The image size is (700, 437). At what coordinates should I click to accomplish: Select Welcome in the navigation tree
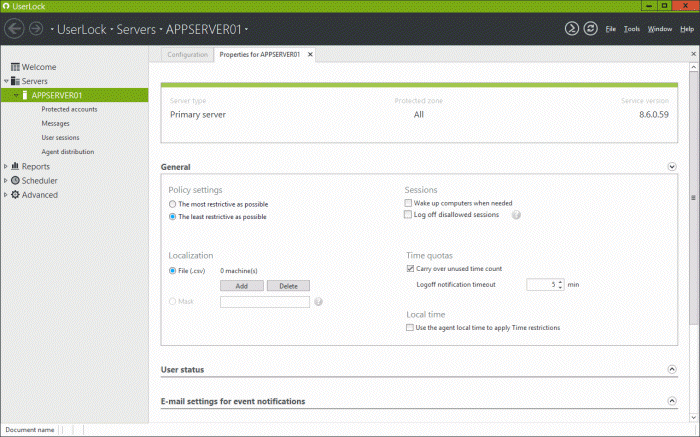tap(39, 67)
